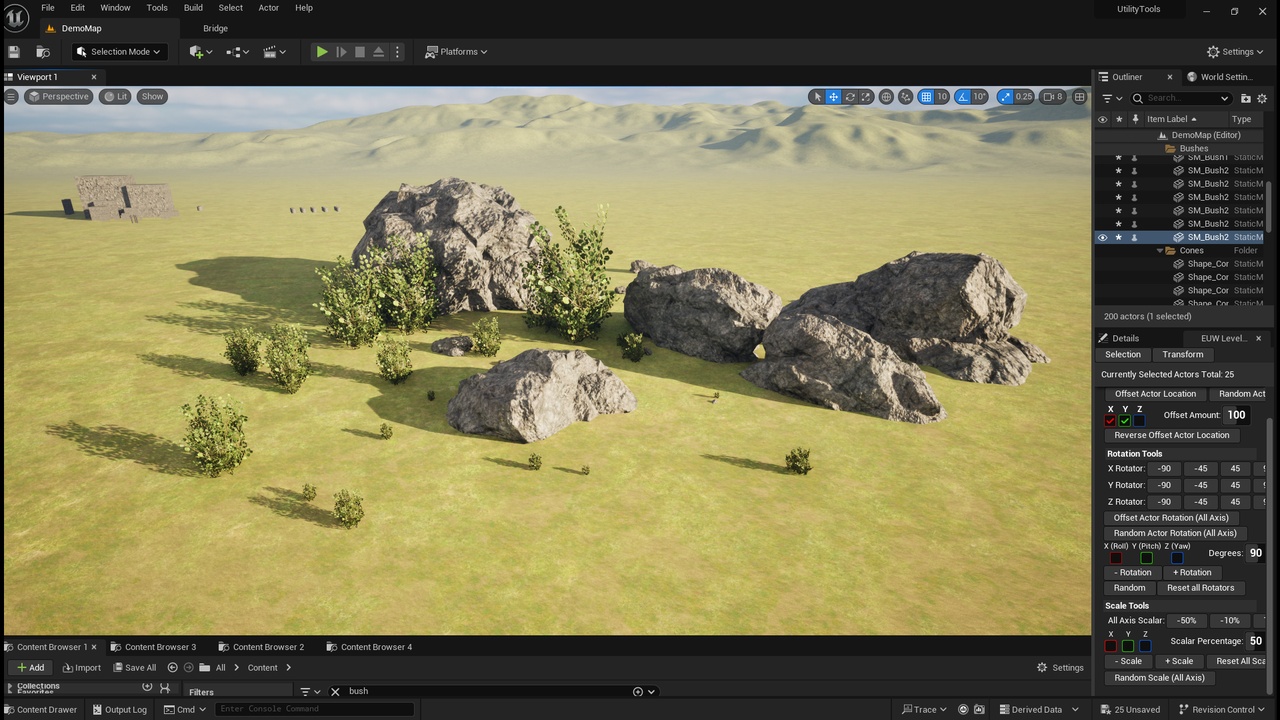The width and height of the screenshot is (1280, 720).
Task: Toggle rotation angle snapping icon
Action: pyautogui.click(x=962, y=97)
